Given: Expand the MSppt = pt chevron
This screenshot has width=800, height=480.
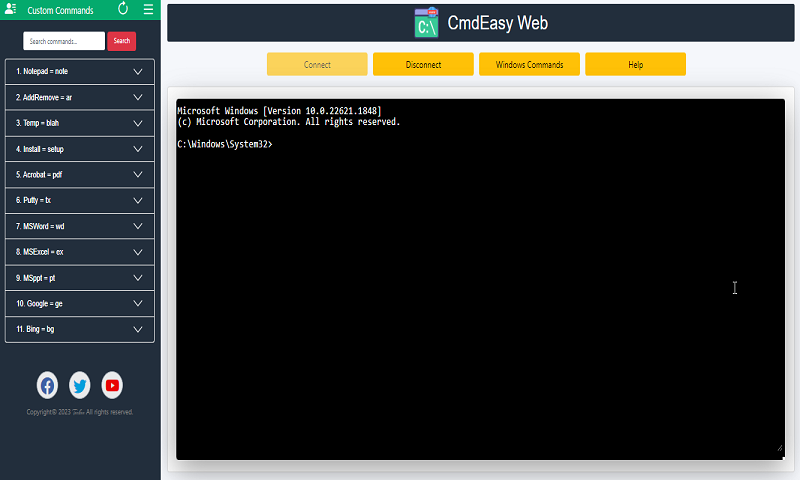Looking at the screenshot, I should pos(138,278).
